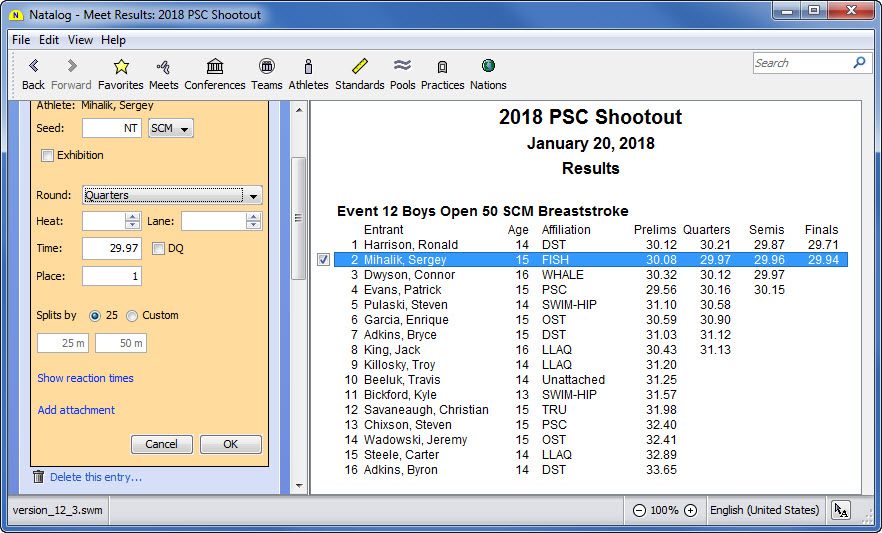
Task: Open the File menu
Action: (x=21, y=40)
